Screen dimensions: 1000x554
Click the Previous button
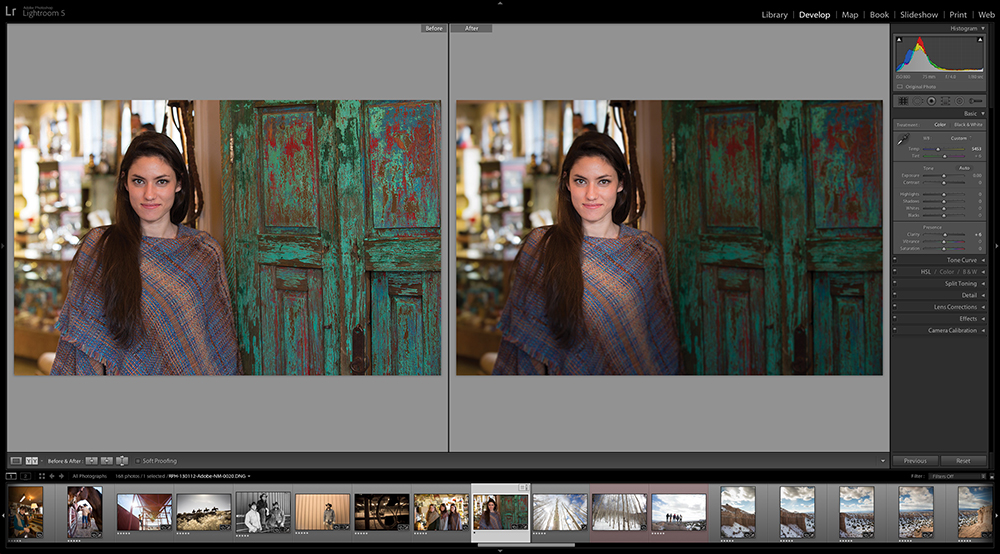[x=915, y=461]
